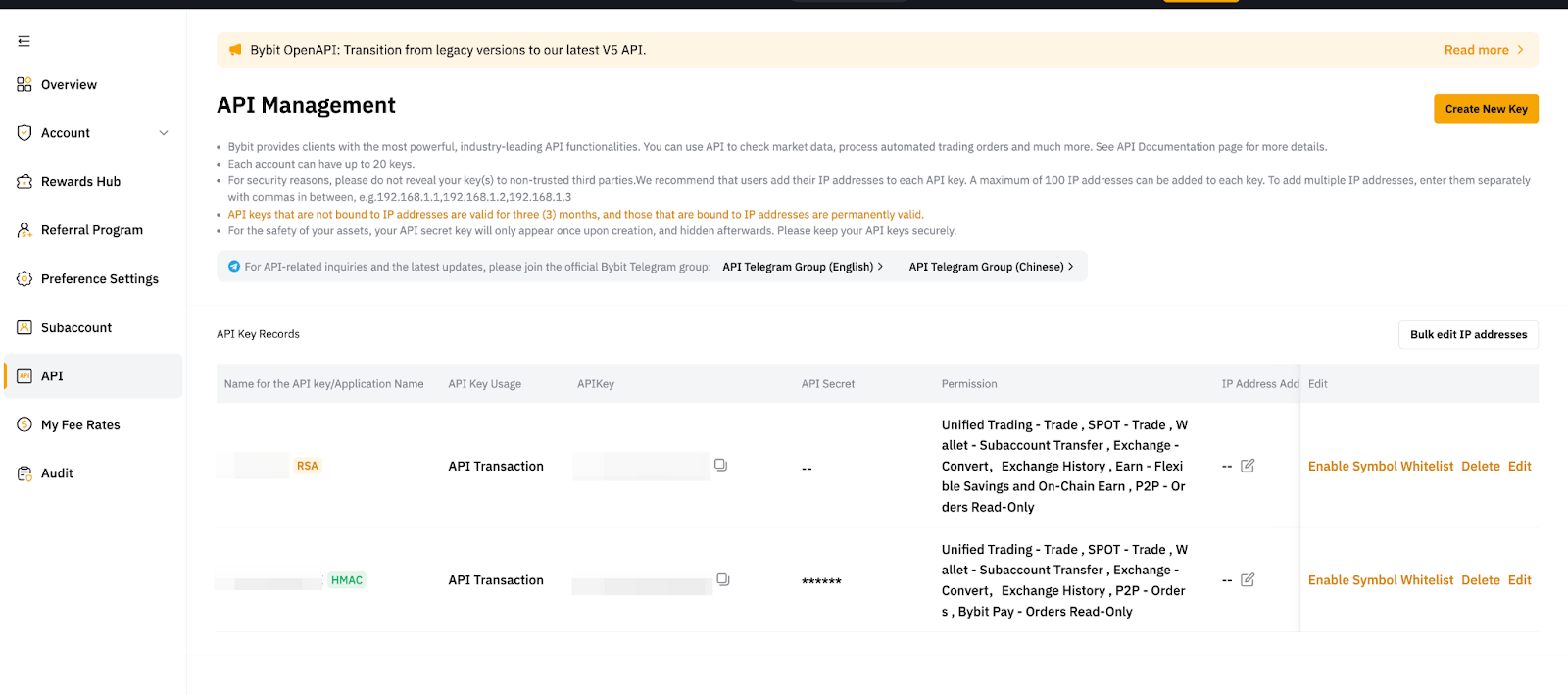Open My Fee Rates page
Screen dimensions: 1568x695
pos(80,425)
